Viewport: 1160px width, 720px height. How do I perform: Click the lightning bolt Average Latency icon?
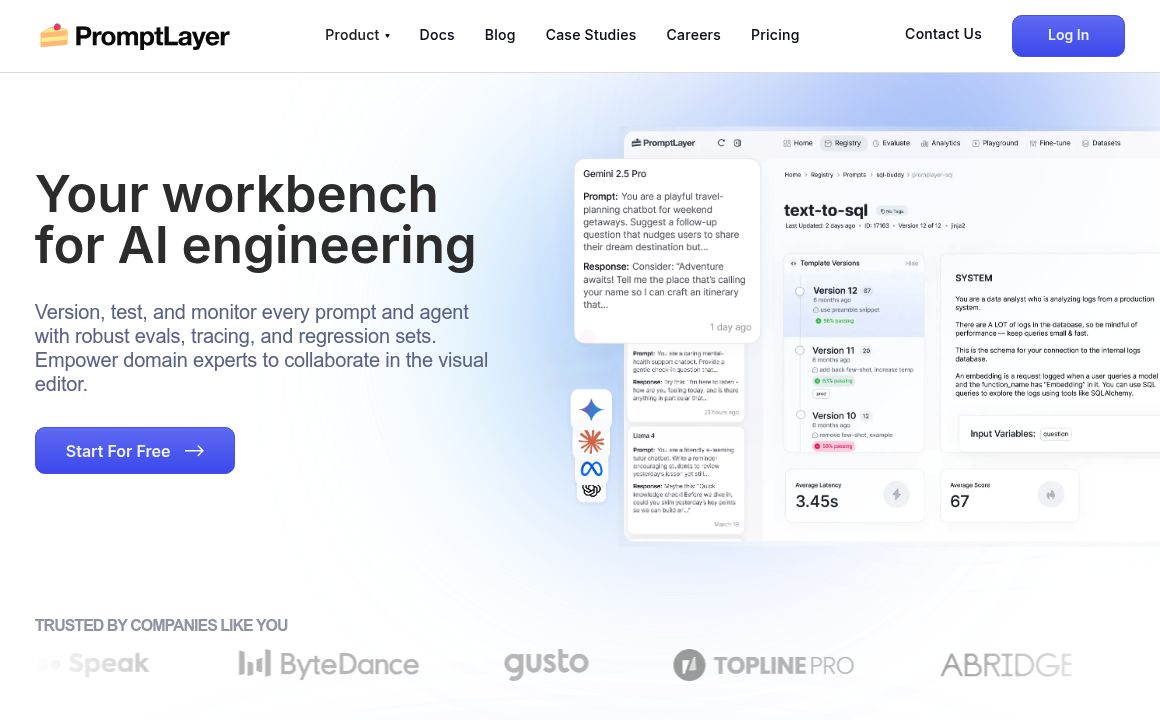(x=896, y=494)
